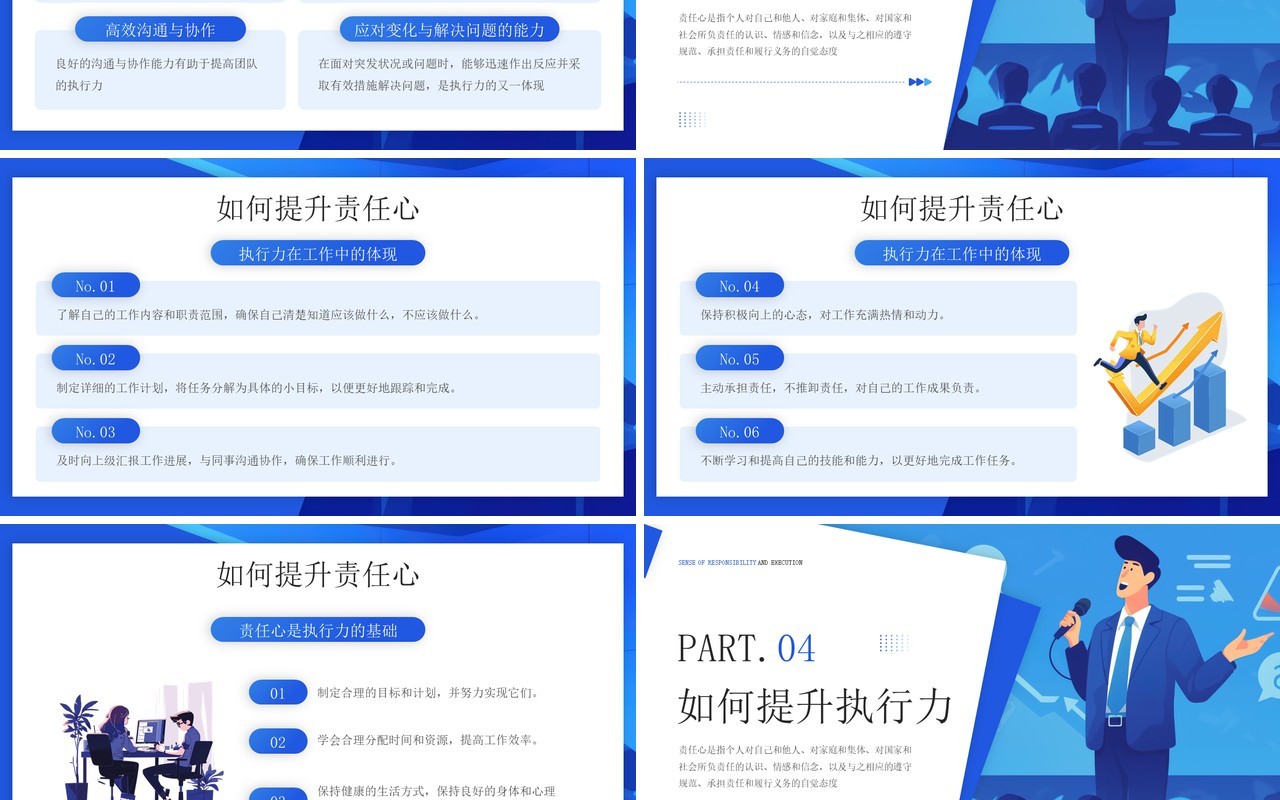Click 执行力在工作中的体现 label above No. 04
The image size is (1280, 800).
[x=962, y=254]
